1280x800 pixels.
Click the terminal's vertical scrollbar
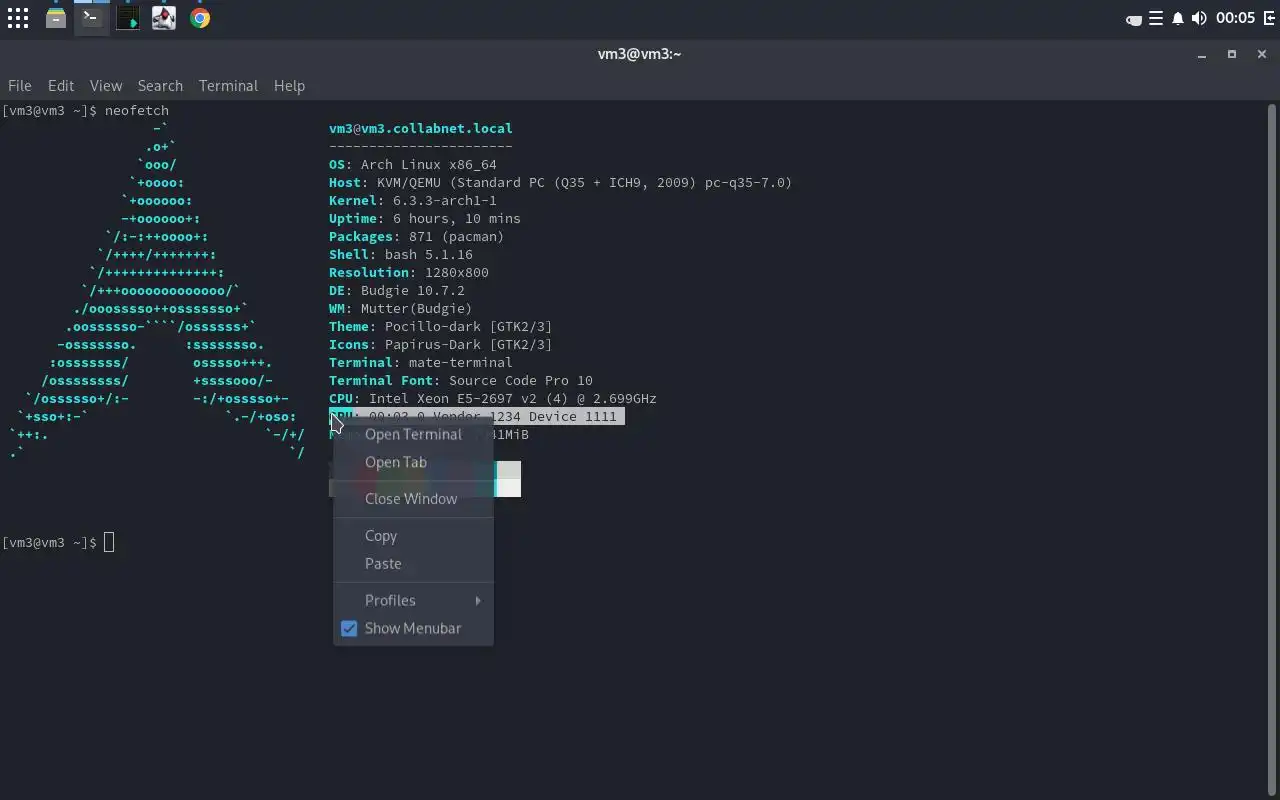tap(1272, 450)
